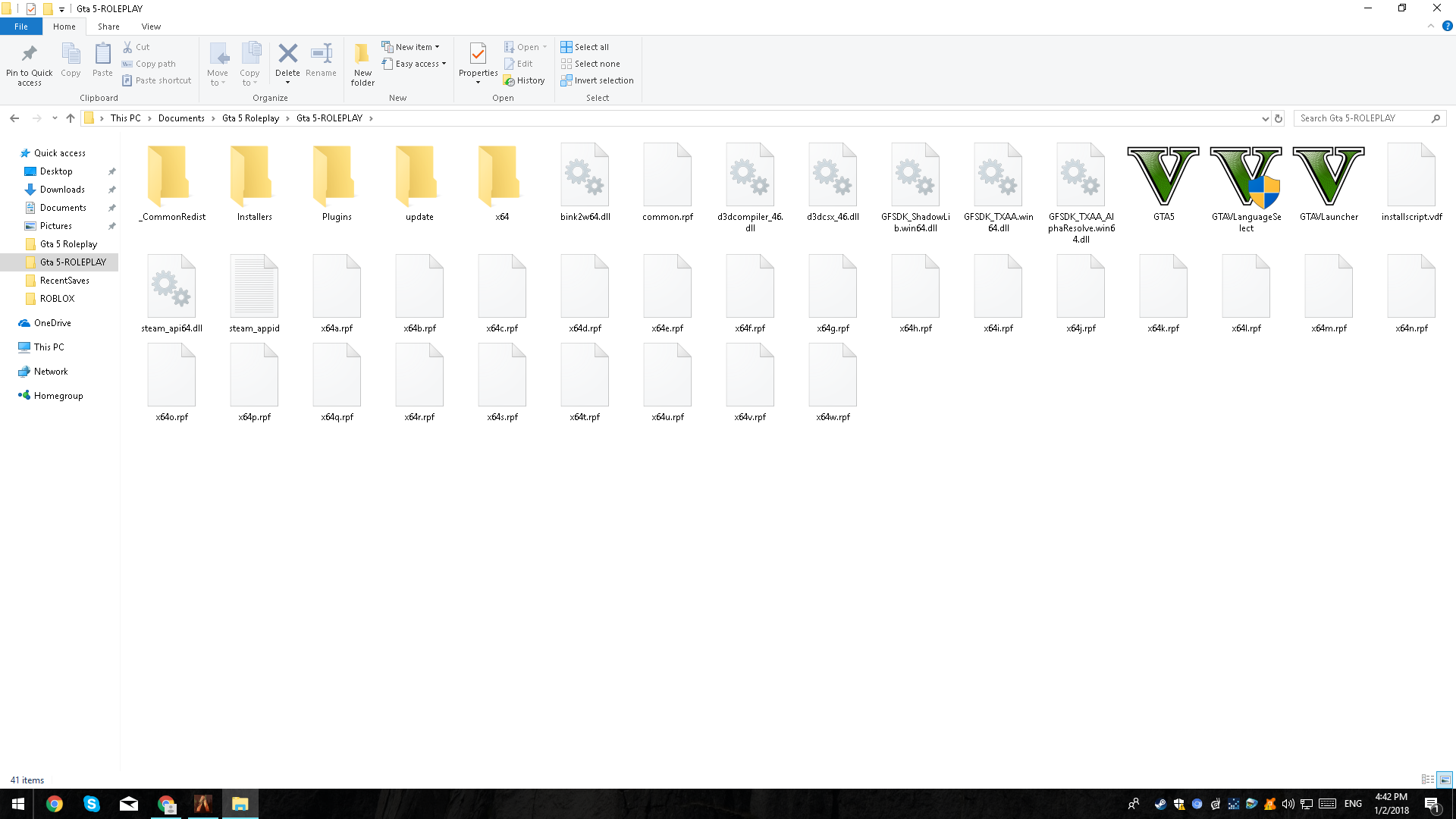Select the common.rpf file
The image size is (1456, 819).
667,182
